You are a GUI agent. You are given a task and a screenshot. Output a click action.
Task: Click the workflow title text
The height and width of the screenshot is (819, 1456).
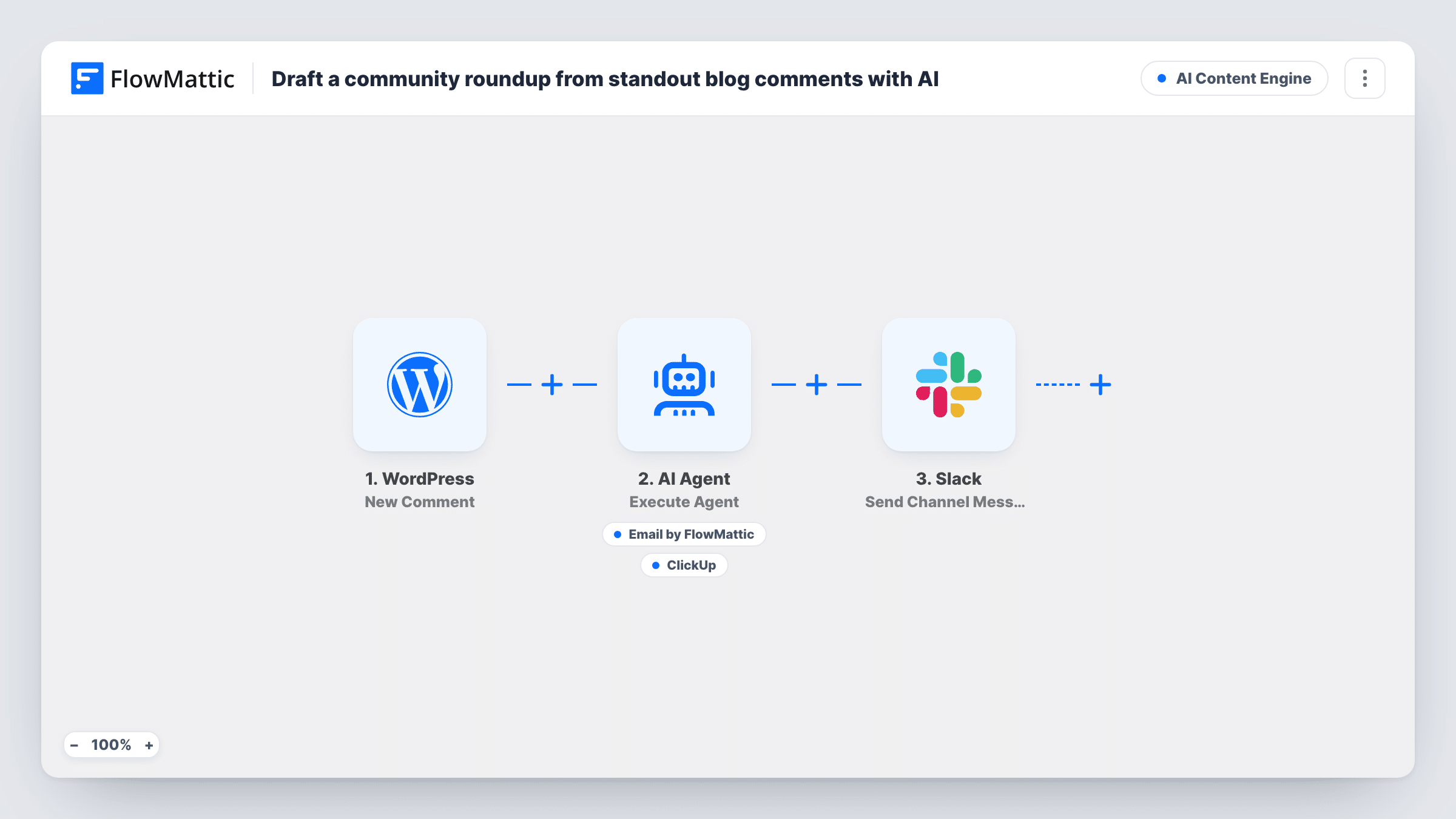[x=605, y=79]
